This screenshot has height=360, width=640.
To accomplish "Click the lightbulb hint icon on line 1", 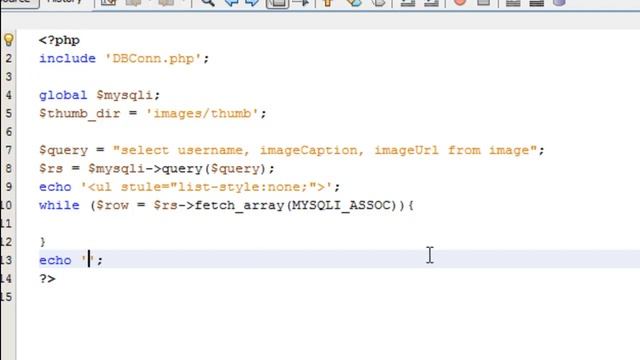I will click(x=9, y=40).
